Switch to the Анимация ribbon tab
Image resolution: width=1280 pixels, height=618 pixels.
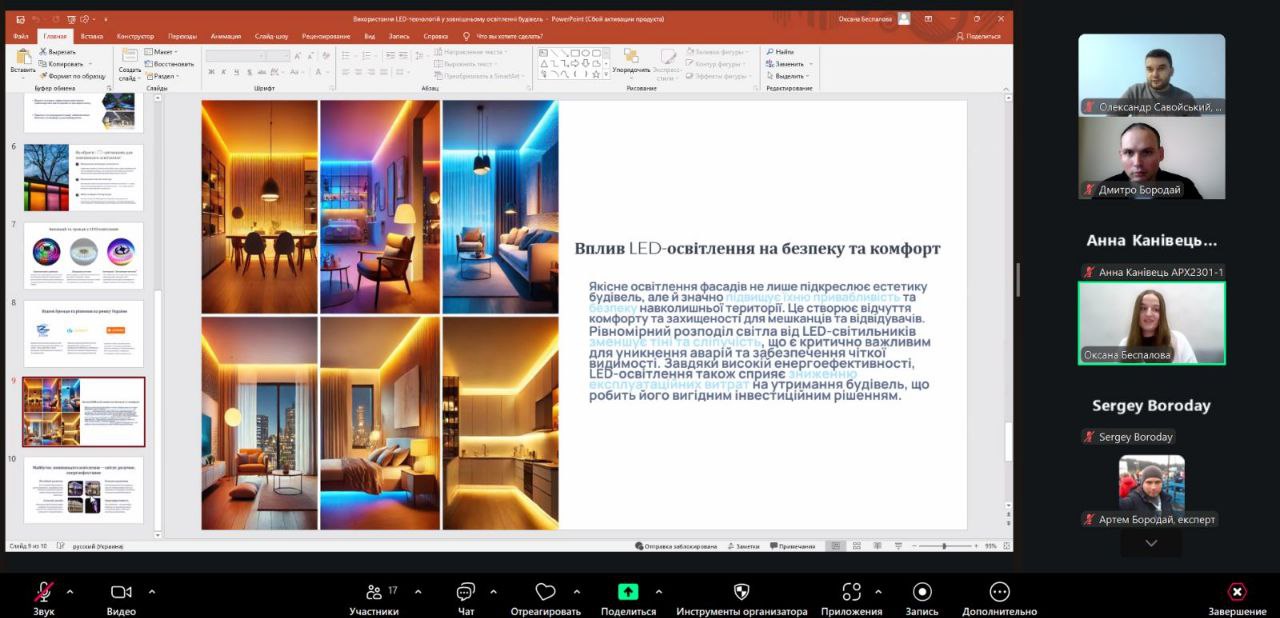coord(226,36)
